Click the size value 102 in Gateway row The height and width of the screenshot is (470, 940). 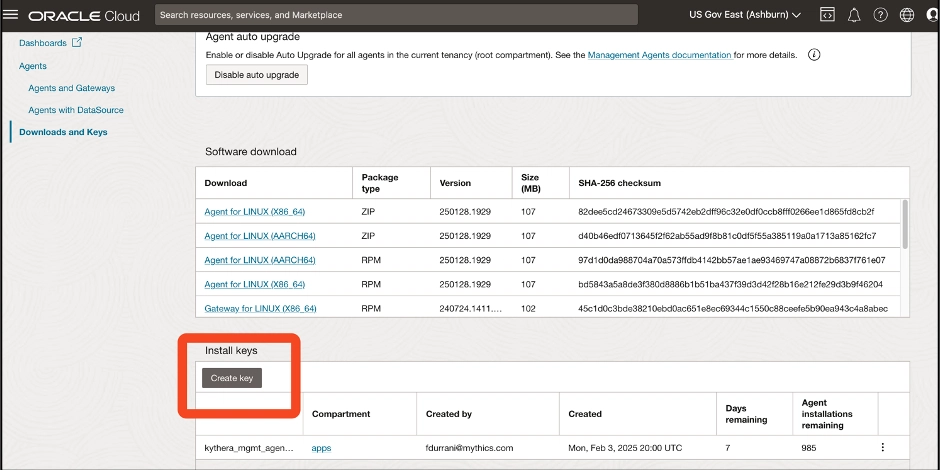pyautogui.click(x=529, y=309)
